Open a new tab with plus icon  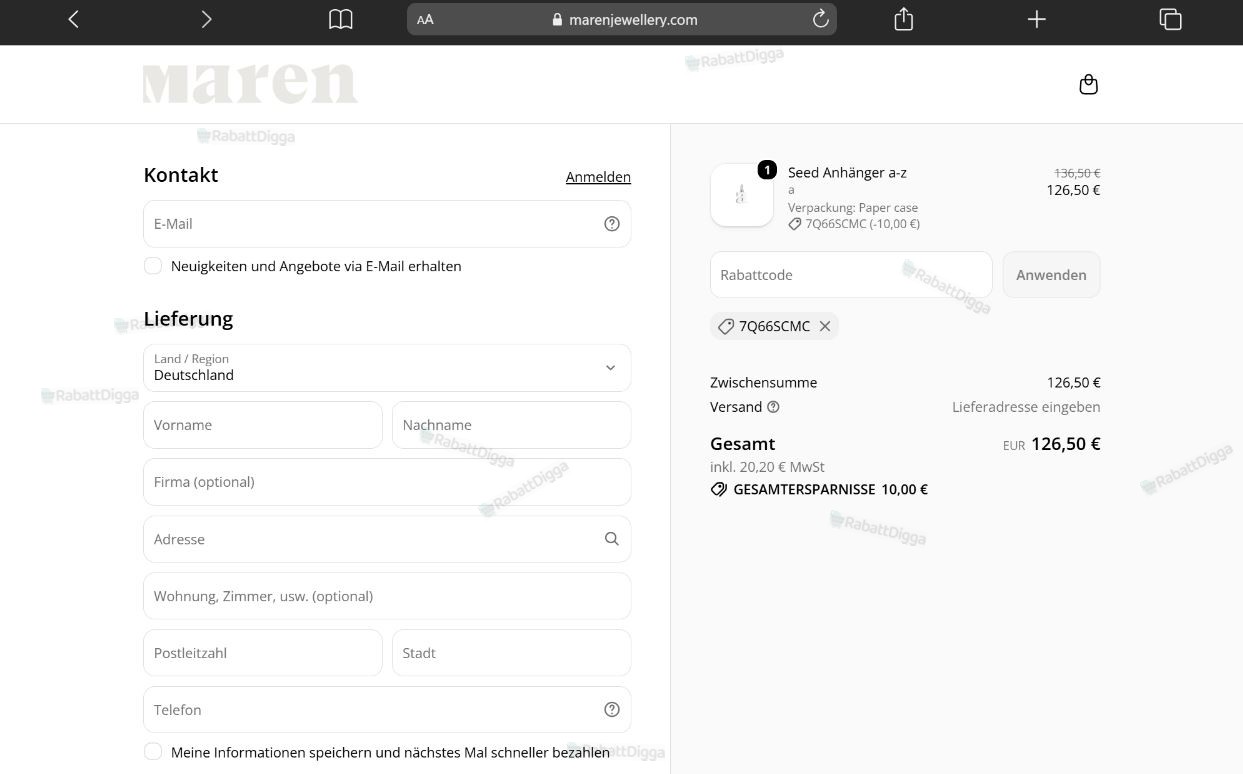click(1037, 19)
